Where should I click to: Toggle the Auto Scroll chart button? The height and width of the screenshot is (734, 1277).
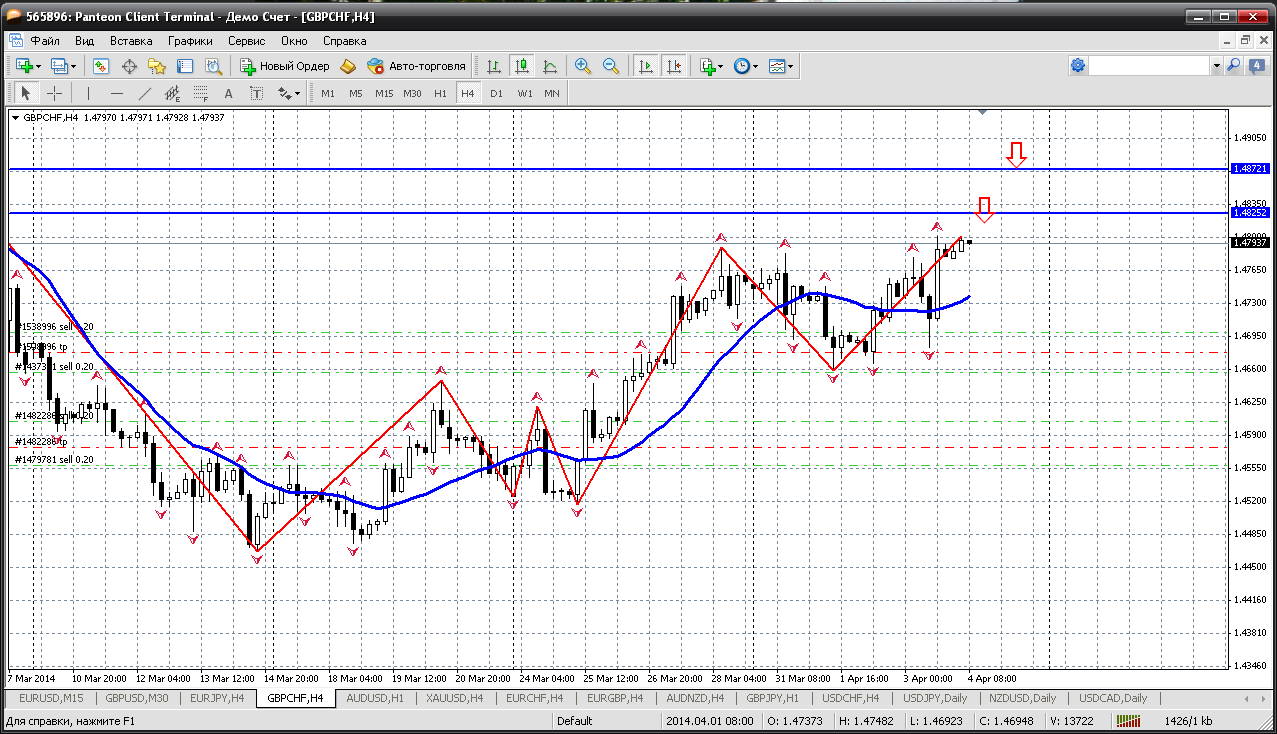646,66
